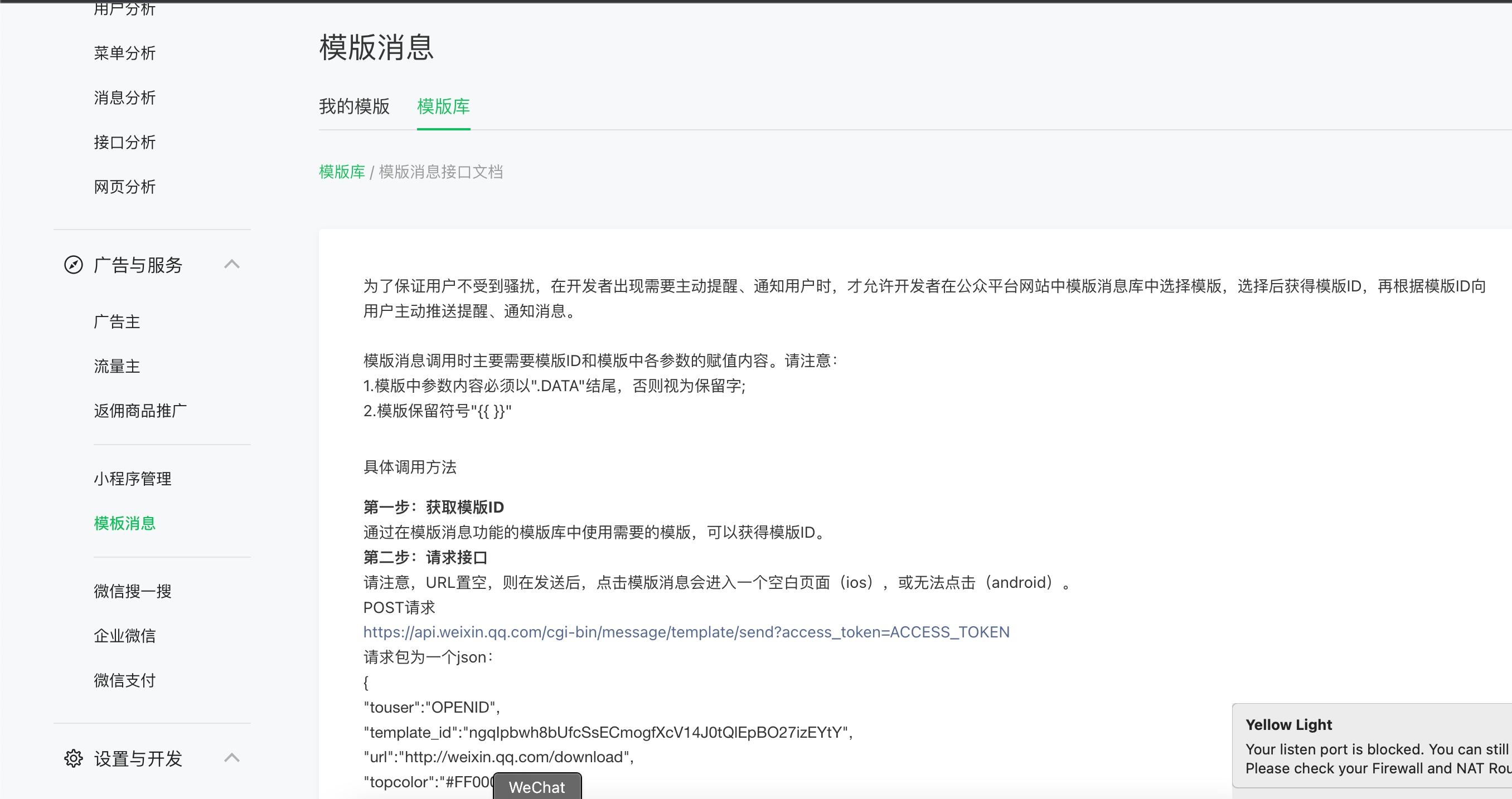Open 微信支付 in the sidebar
Image resolution: width=1512 pixels, height=799 pixels.
[124, 680]
